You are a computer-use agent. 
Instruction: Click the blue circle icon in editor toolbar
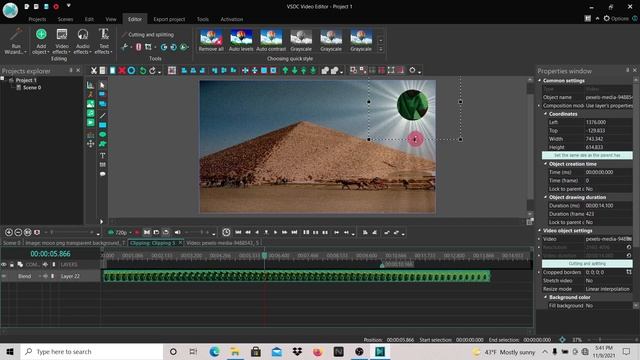131,71
